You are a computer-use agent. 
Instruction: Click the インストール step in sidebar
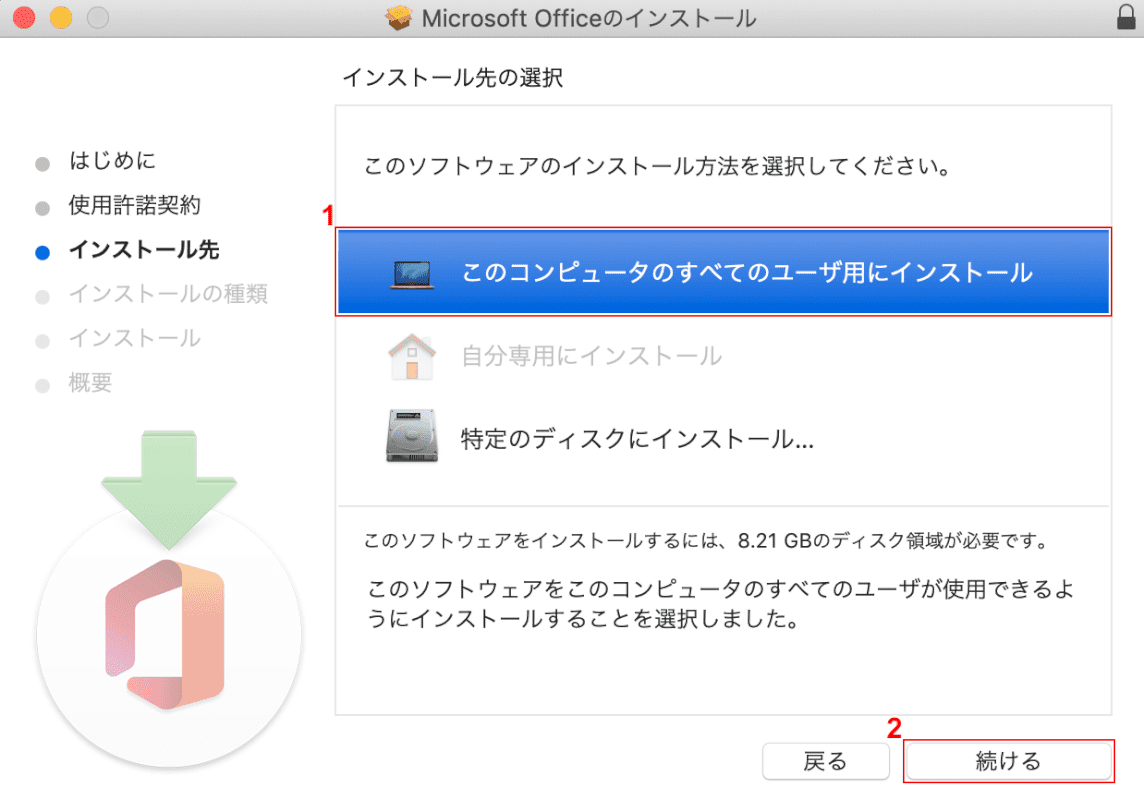click(x=134, y=338)
